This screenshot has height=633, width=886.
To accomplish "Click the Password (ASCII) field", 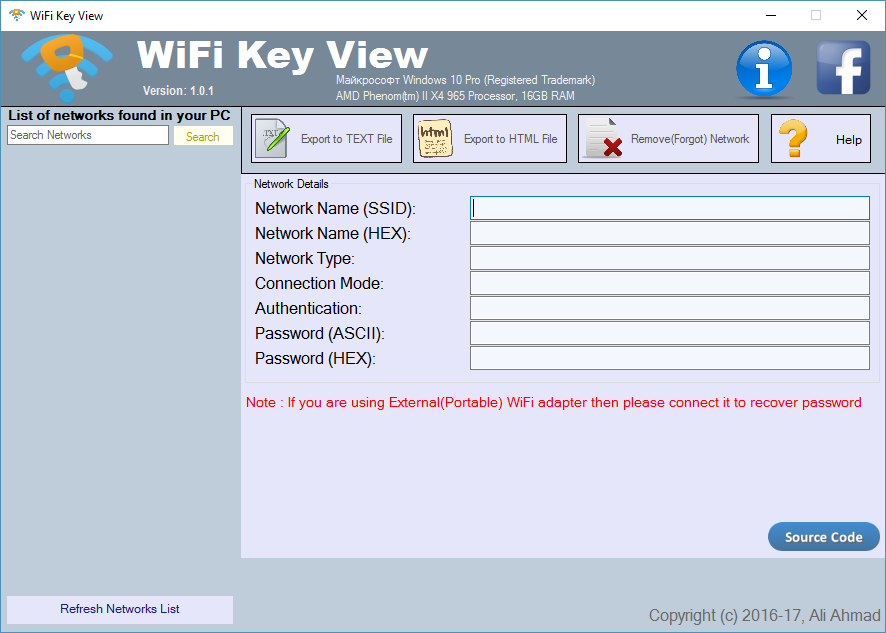I will click(670, 333).
